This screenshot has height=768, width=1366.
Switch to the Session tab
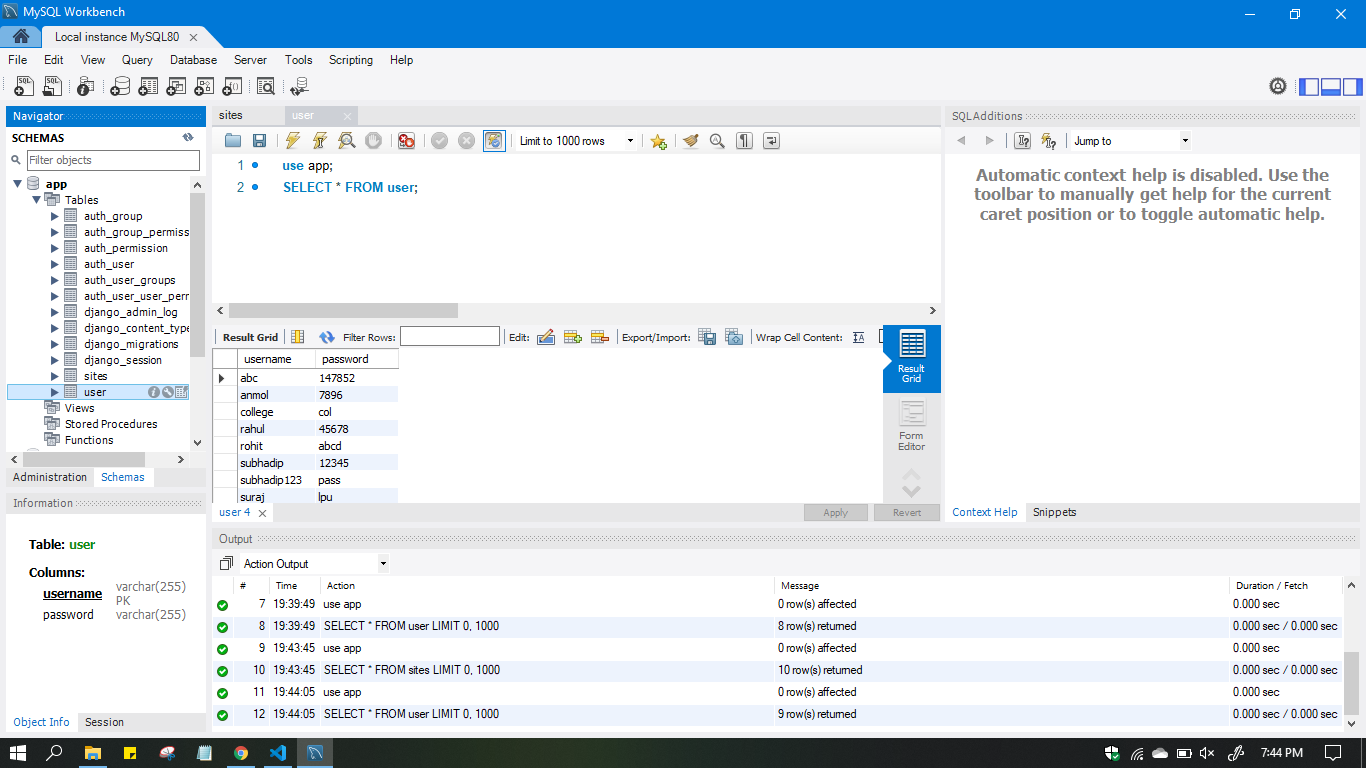click(x=104, y=722)
